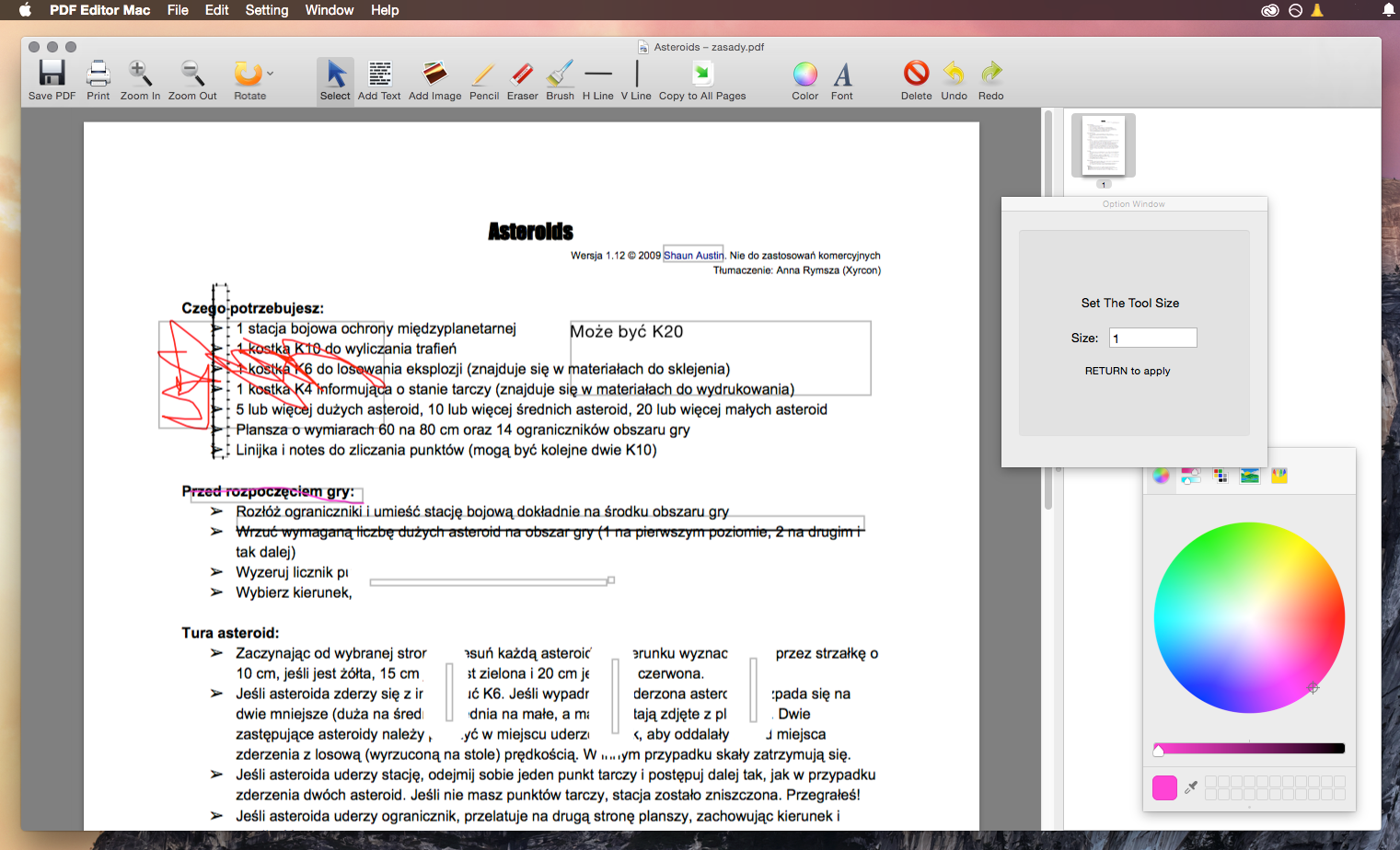Screen dimensions: 1400x850
Task: Open the Setting menu
Action: pos(266,10)
